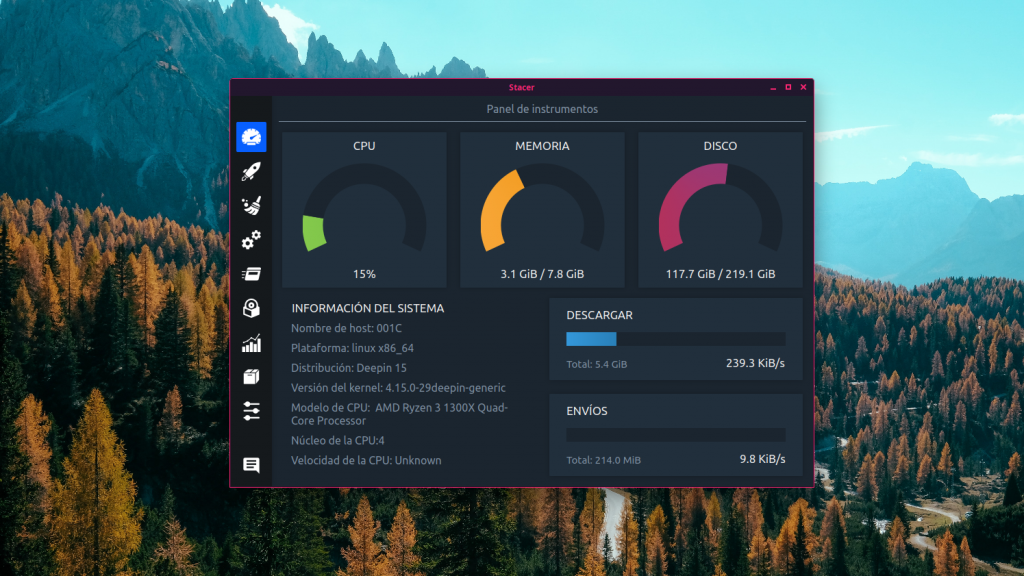
Task: Maximize the Stacer window
Action: click(x=788, y=88)
